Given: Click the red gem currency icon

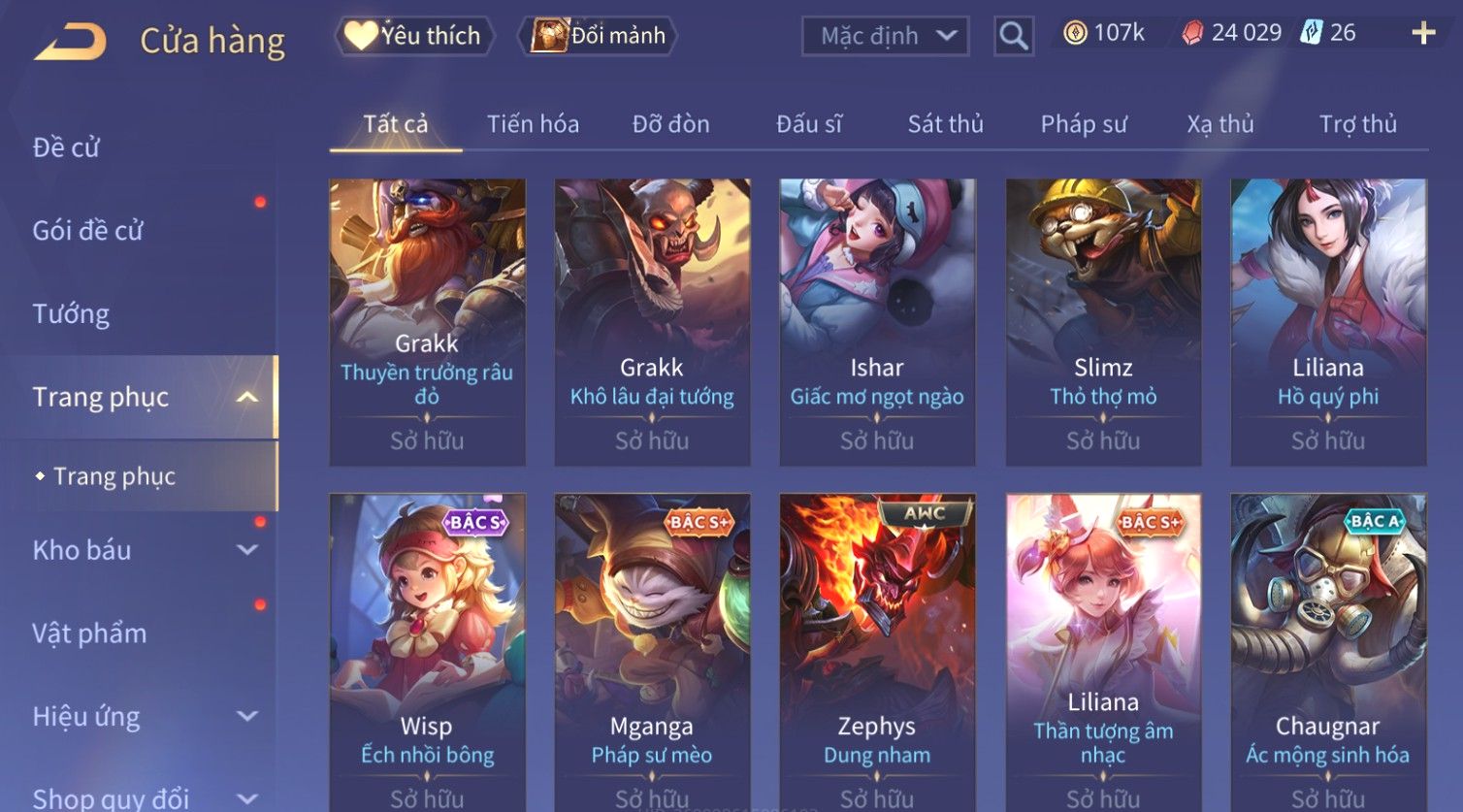Looking at the screenshot, I should tap(1192, 34).
